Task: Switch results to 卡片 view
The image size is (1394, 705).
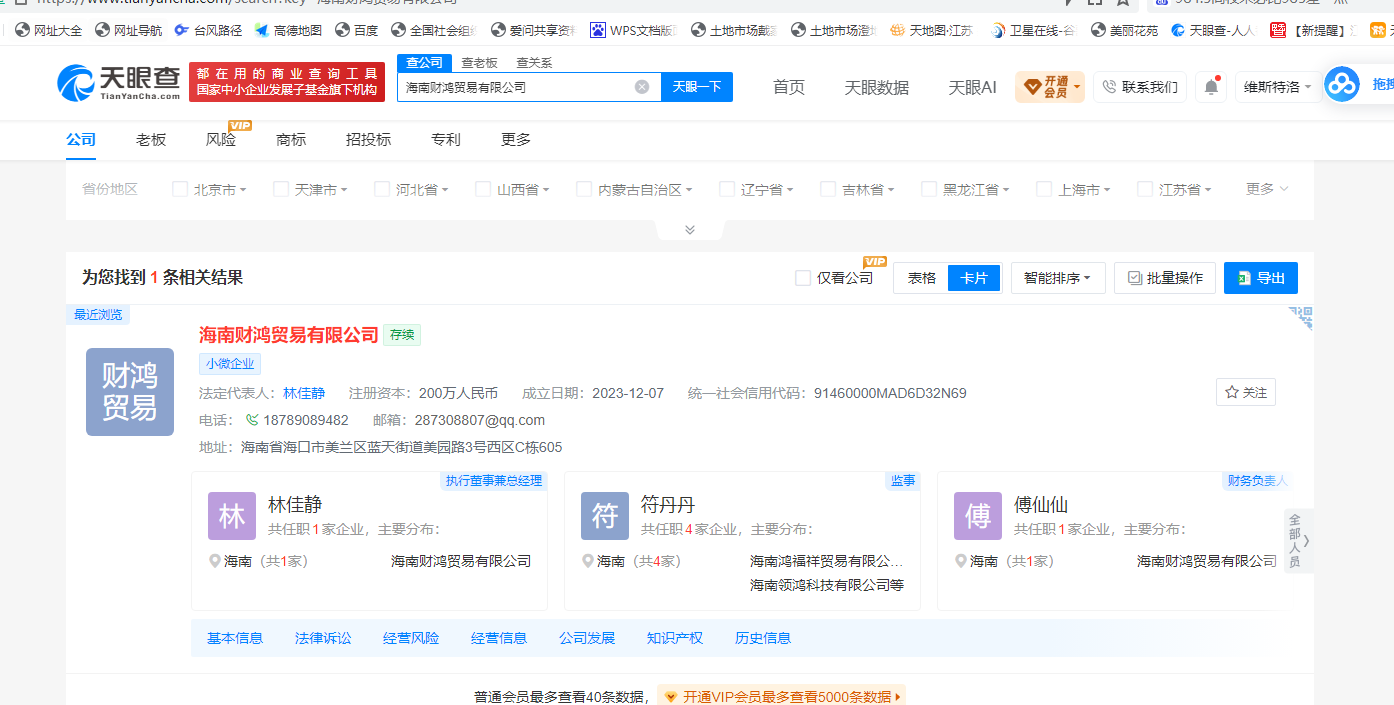Action: pyautogui.click(x=974, y=278)
